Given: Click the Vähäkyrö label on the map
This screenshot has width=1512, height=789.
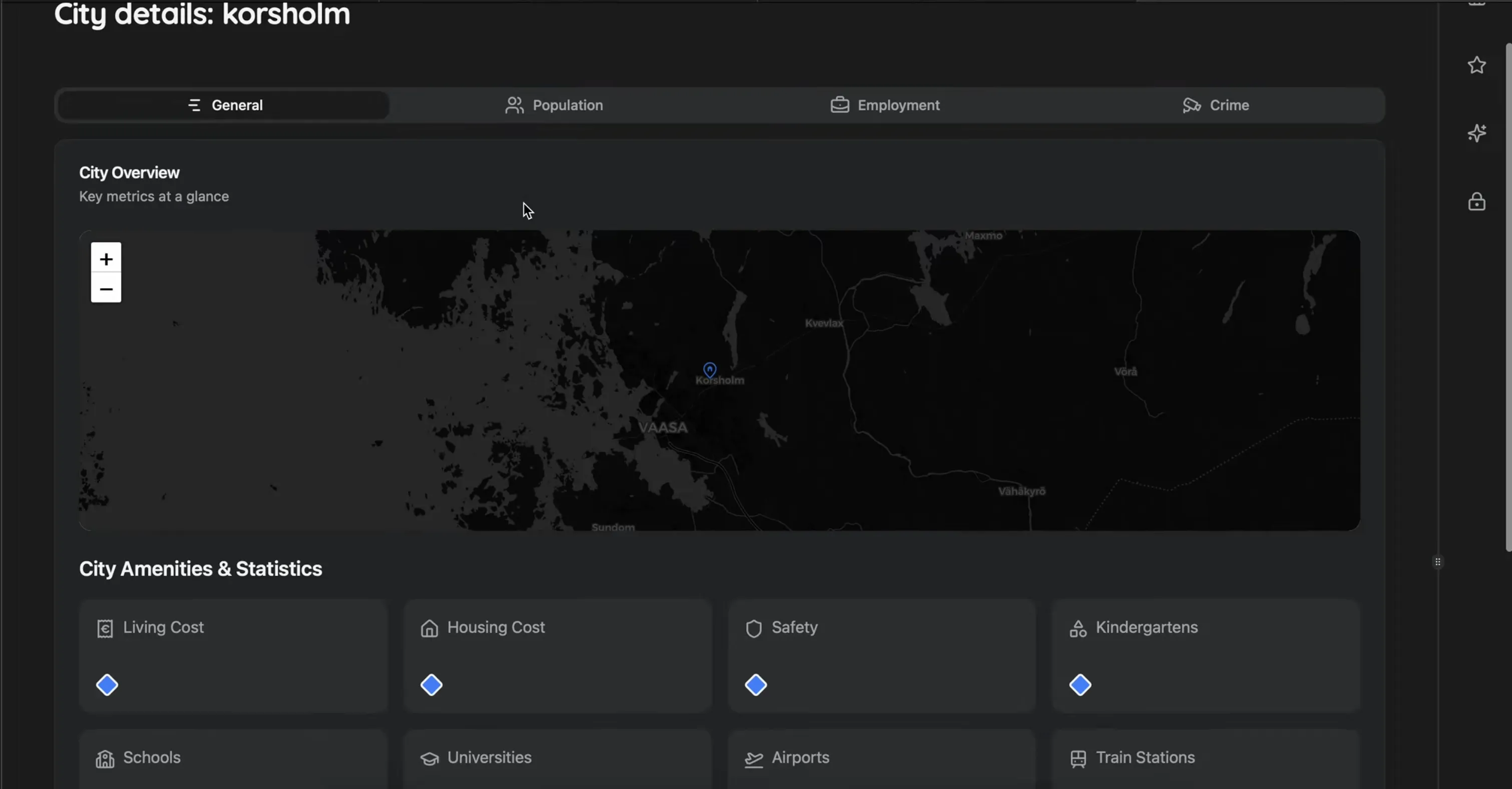Looking at the screenshot, I should [x=1022, y=491].
